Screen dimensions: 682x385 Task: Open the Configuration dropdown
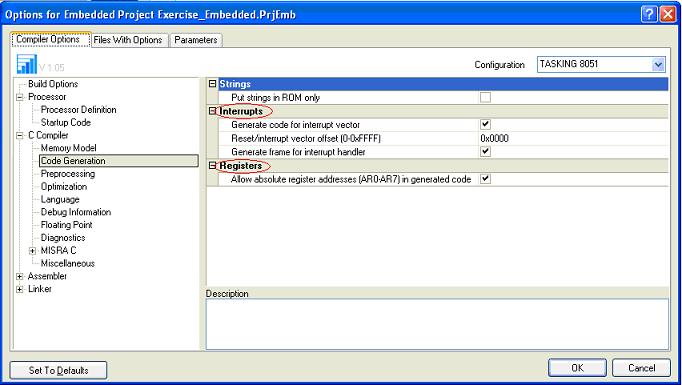coord(658,65)
